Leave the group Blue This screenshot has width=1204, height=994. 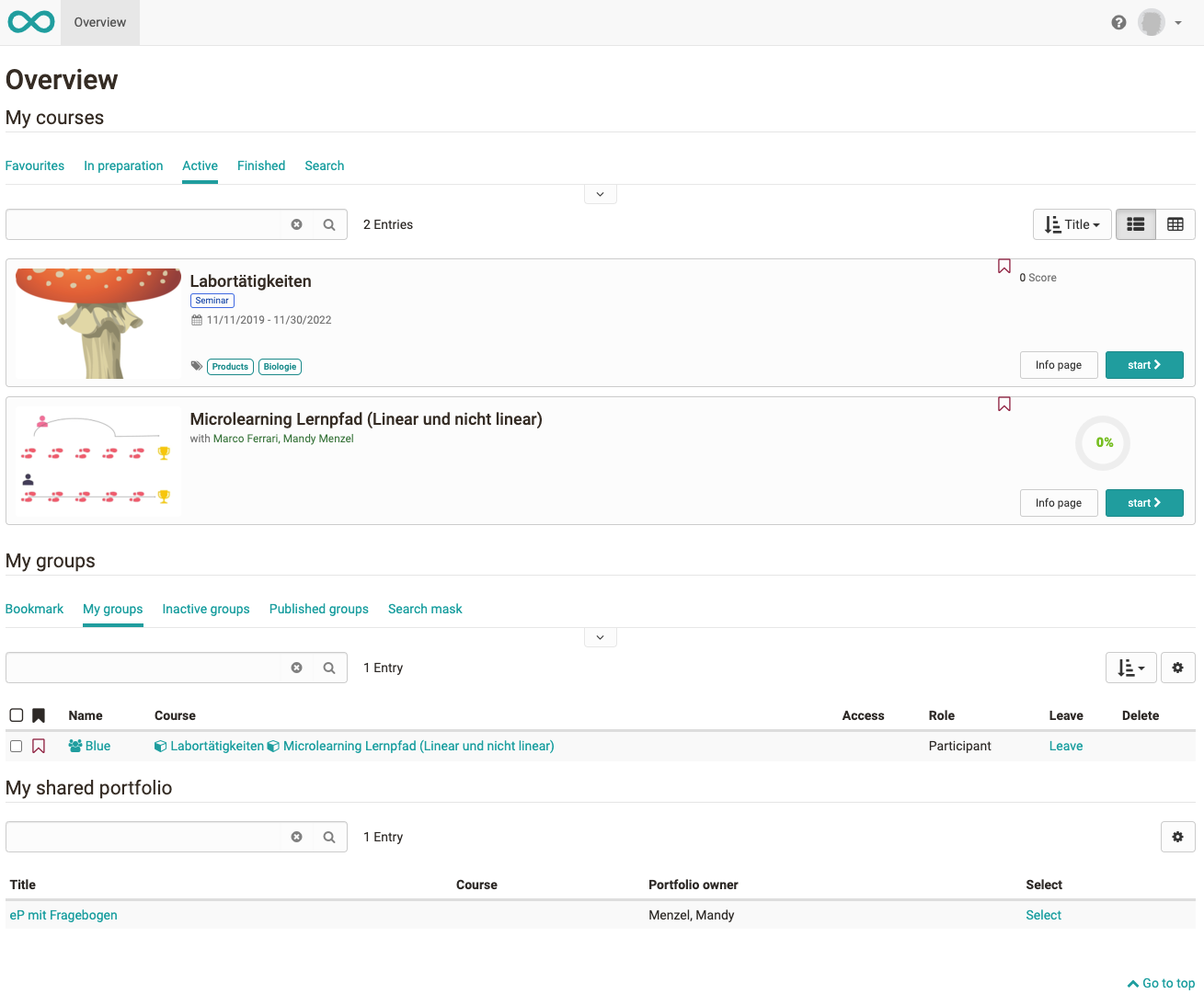[1065, 746]
